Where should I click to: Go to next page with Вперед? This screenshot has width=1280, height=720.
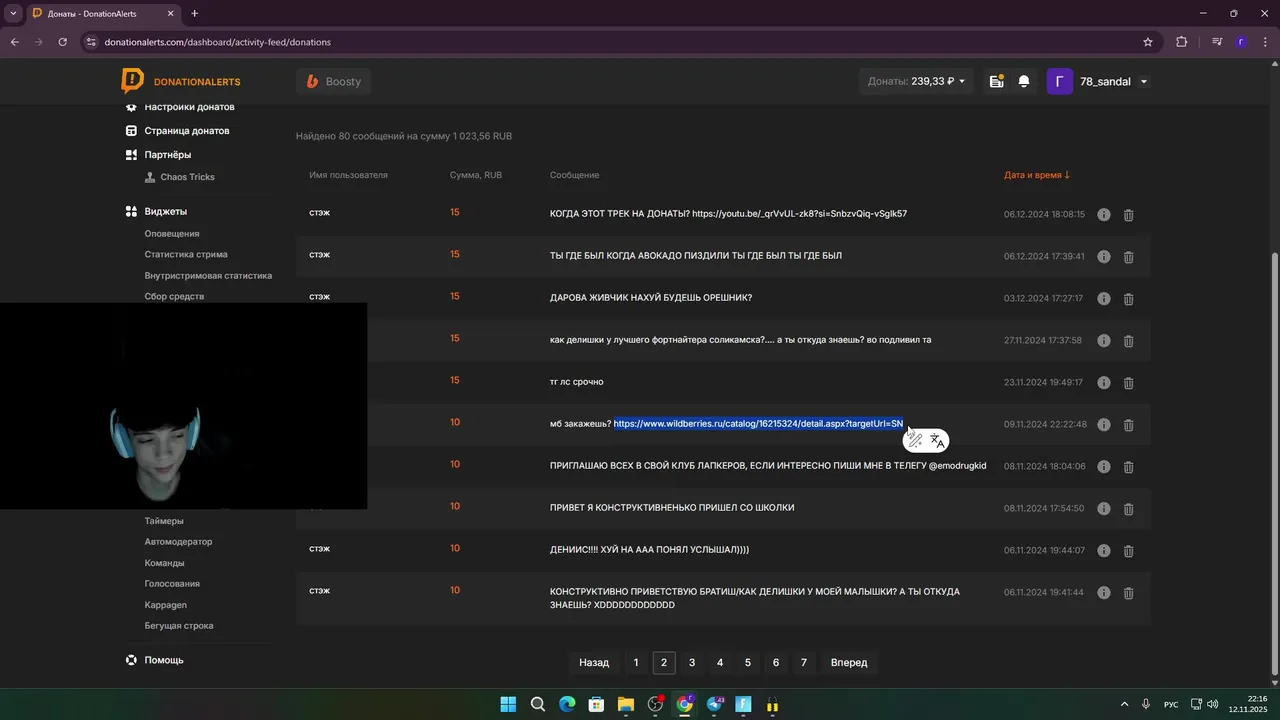(849, 663)
